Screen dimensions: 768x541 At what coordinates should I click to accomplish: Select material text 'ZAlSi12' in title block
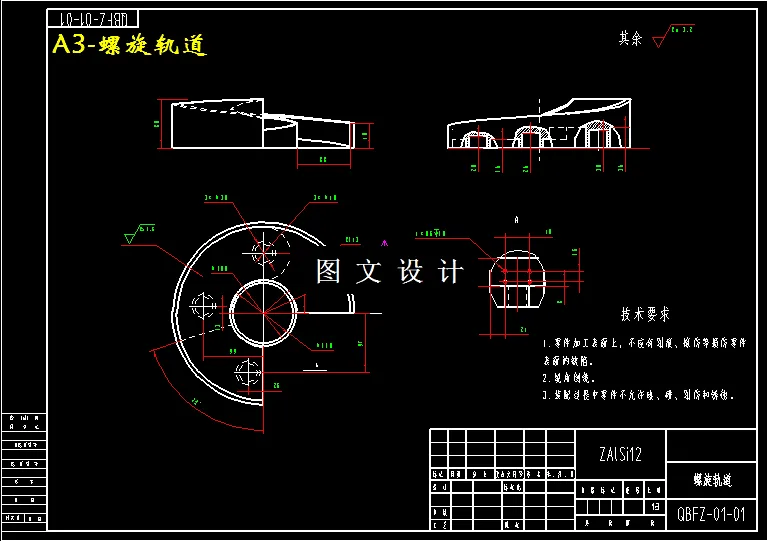pos(620,454)
